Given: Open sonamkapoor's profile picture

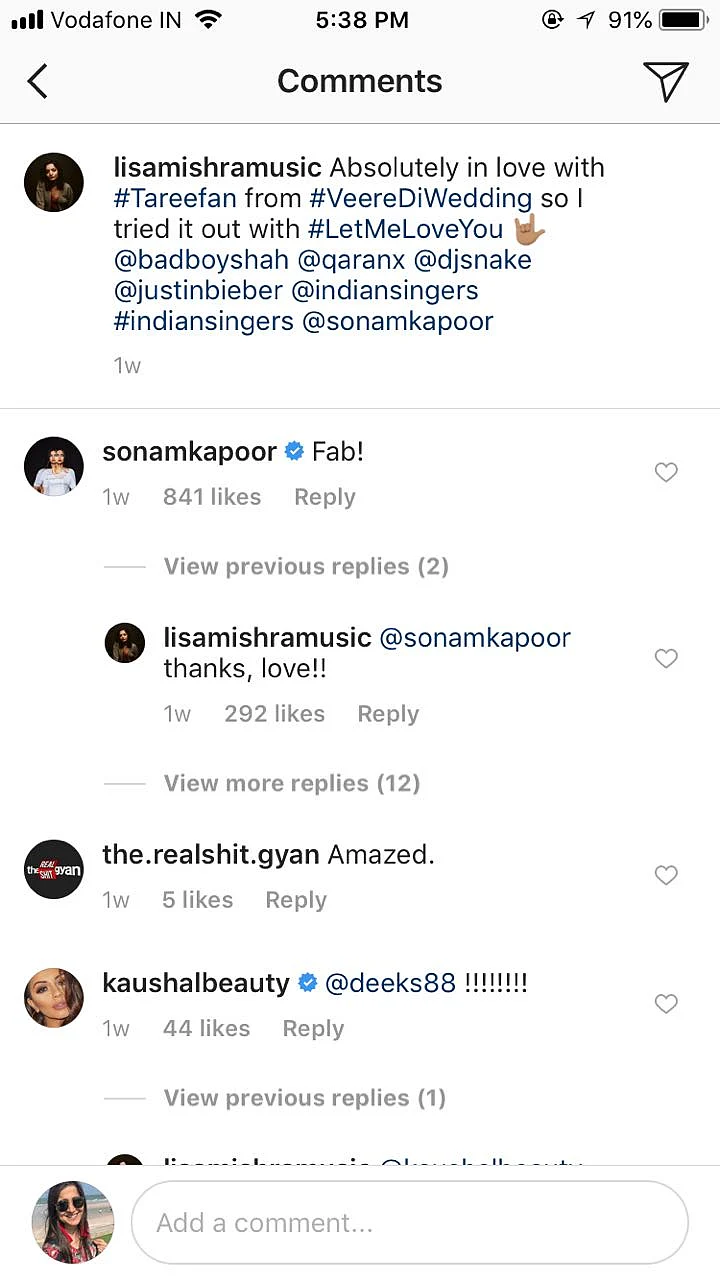Looking at the screenshot, I should [x=53, y=466].
